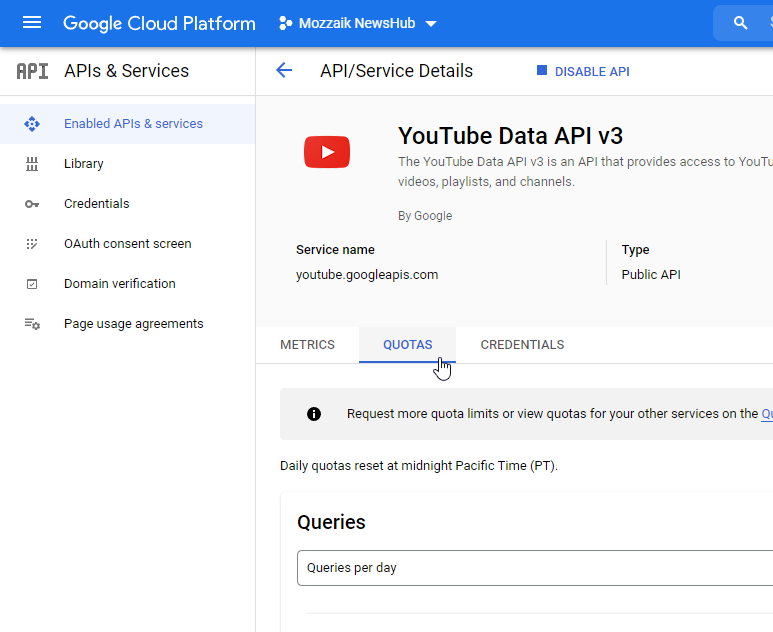Image resolution: width=773 pixels, height=632 pixels.
Task: Switch to the QUOTAS tab
Action: (x=407, y=345)
